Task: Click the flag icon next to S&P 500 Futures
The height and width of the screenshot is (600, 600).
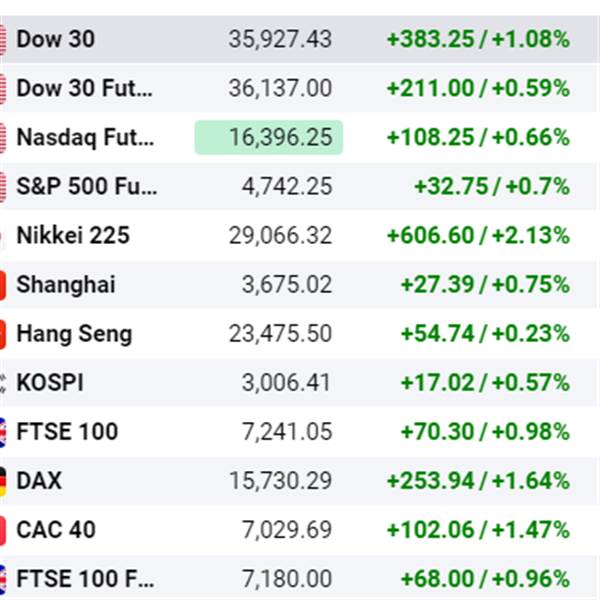Action: [x=3, y=187]
